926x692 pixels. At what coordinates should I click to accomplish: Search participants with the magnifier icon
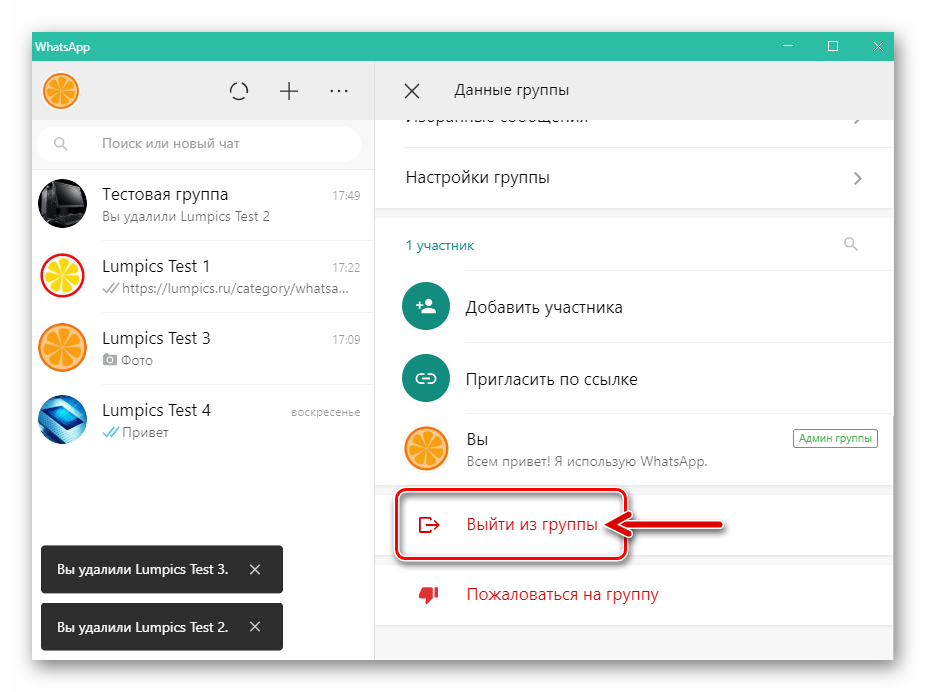click(x=850, y=244)
